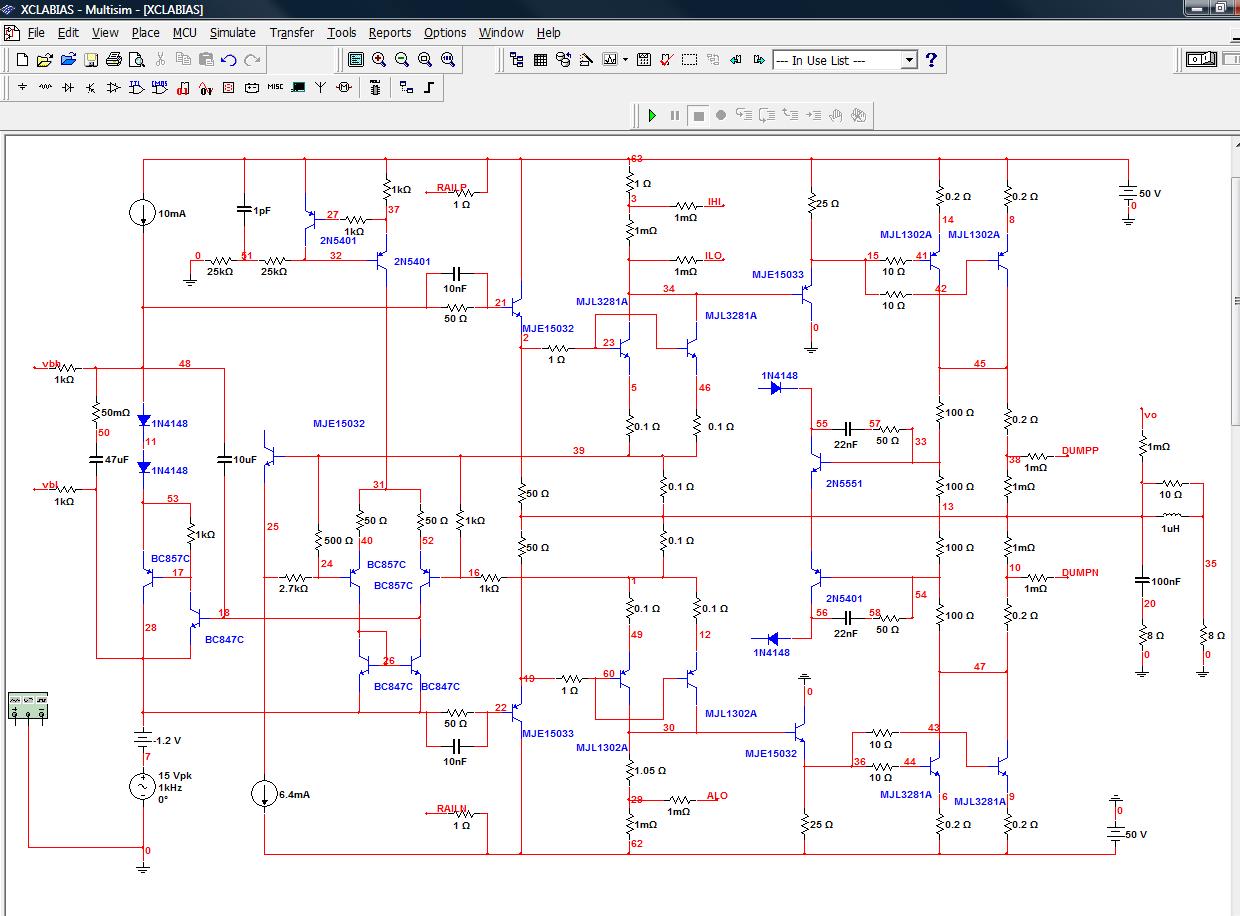The image size is (1240, 916).
Task: Pause the simulation
Action: (675, 116)
